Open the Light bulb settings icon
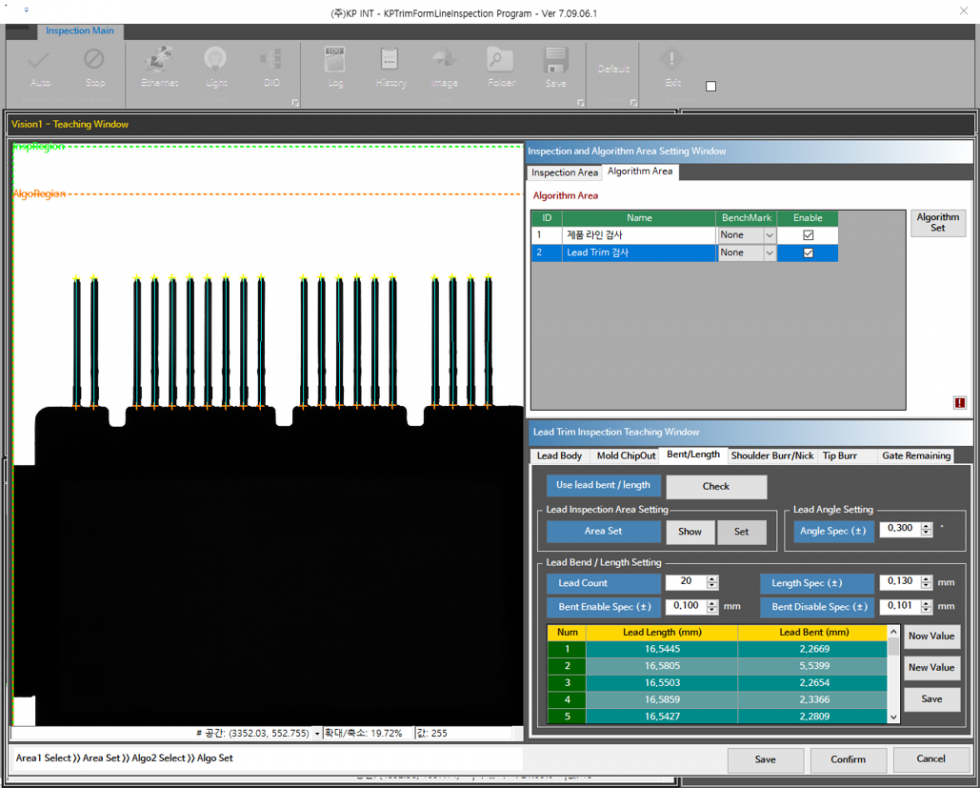This screenshot has width=980, height=788. [x=216, y=60]
